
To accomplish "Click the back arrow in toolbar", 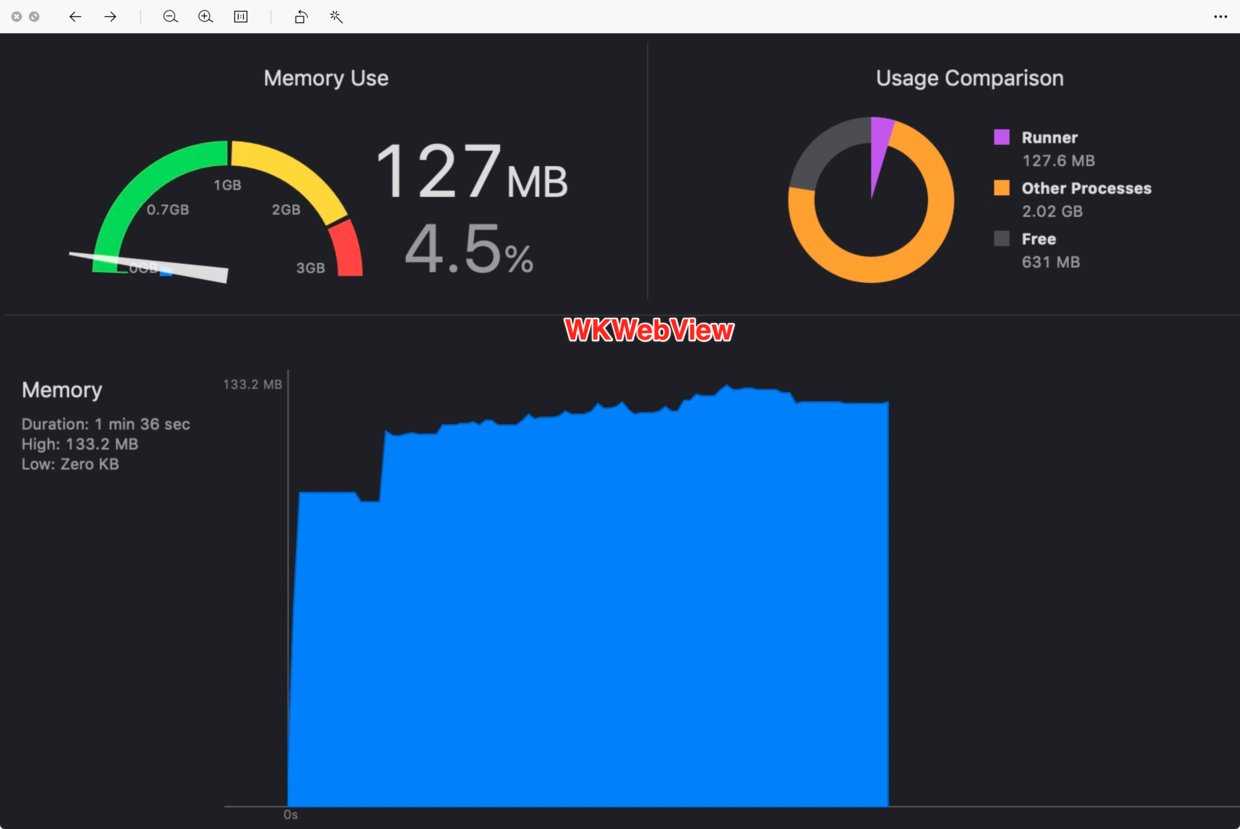I will pos(75,17).
